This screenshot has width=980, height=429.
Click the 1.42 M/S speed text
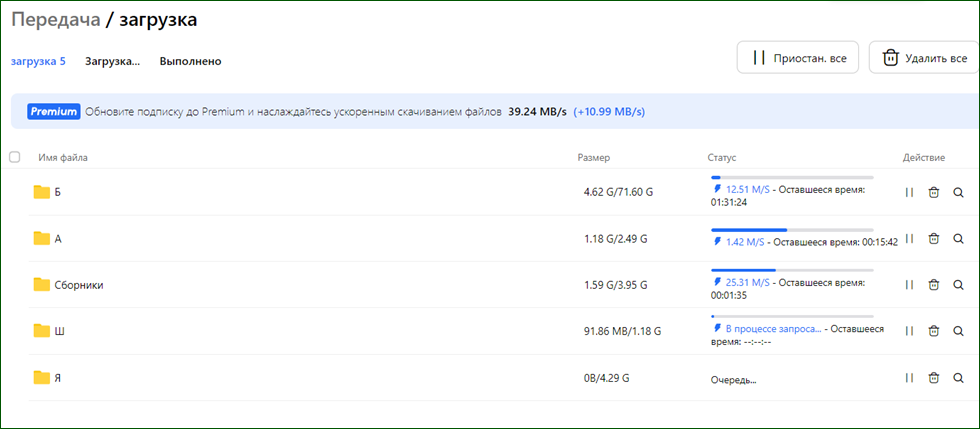click(x=745, y=241)
